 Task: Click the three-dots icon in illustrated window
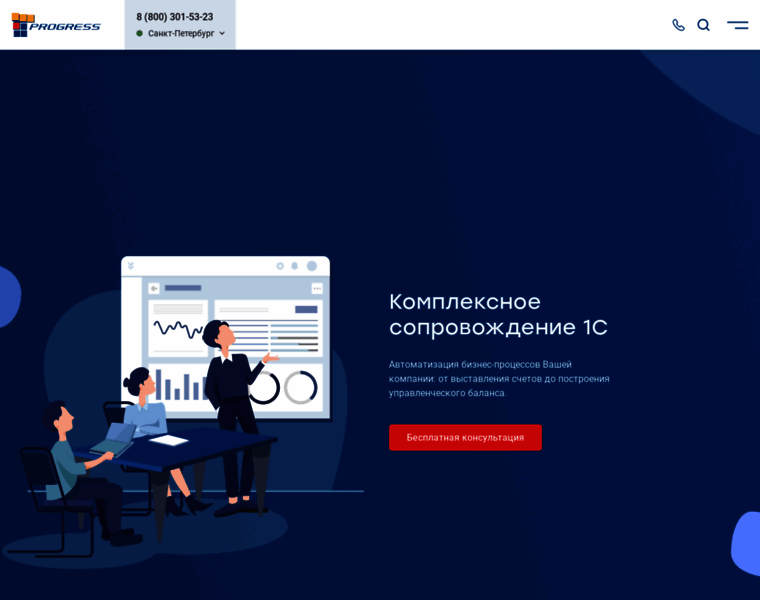(317, 288)
